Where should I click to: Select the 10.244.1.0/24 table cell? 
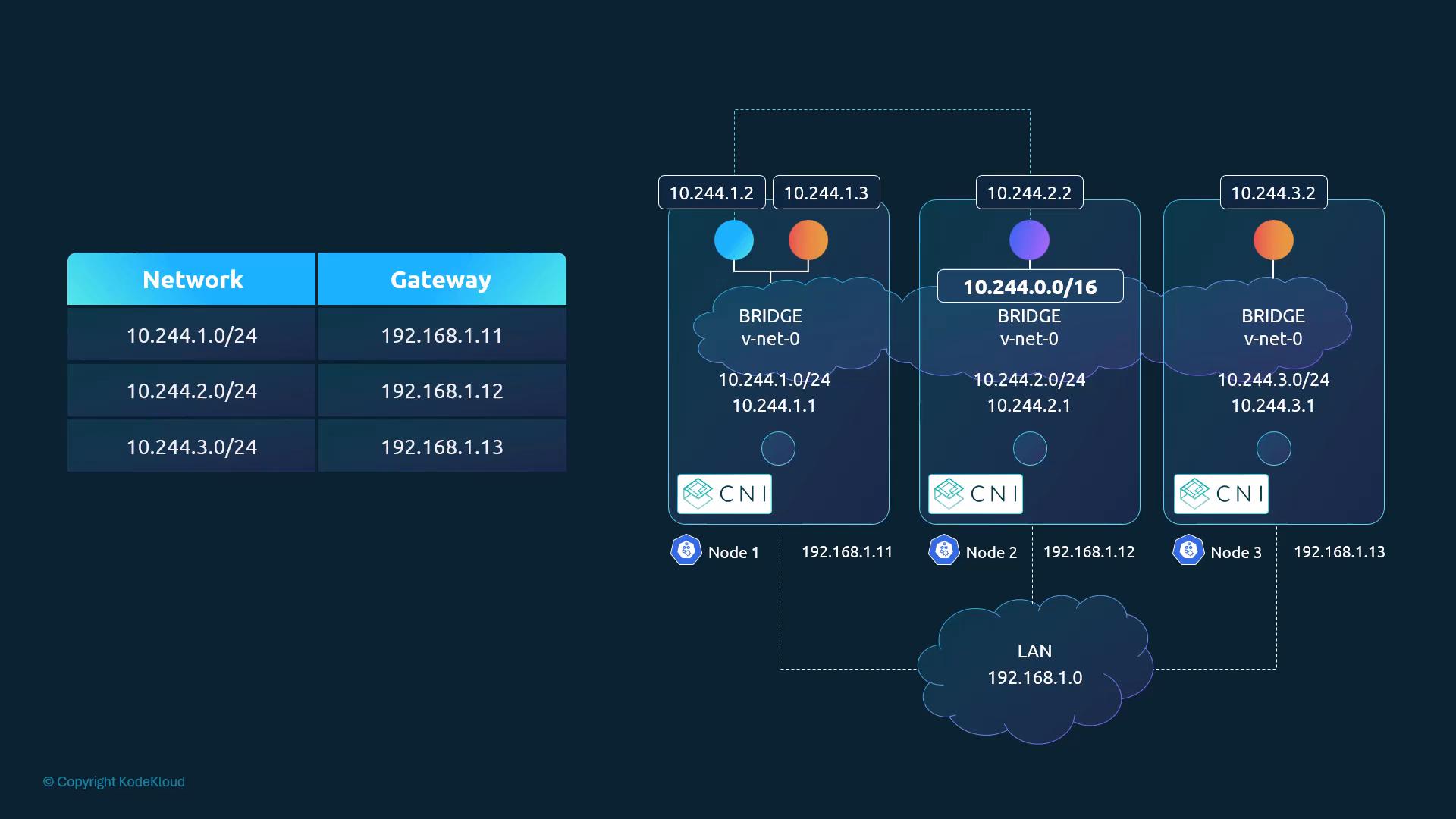click(191, 335)
